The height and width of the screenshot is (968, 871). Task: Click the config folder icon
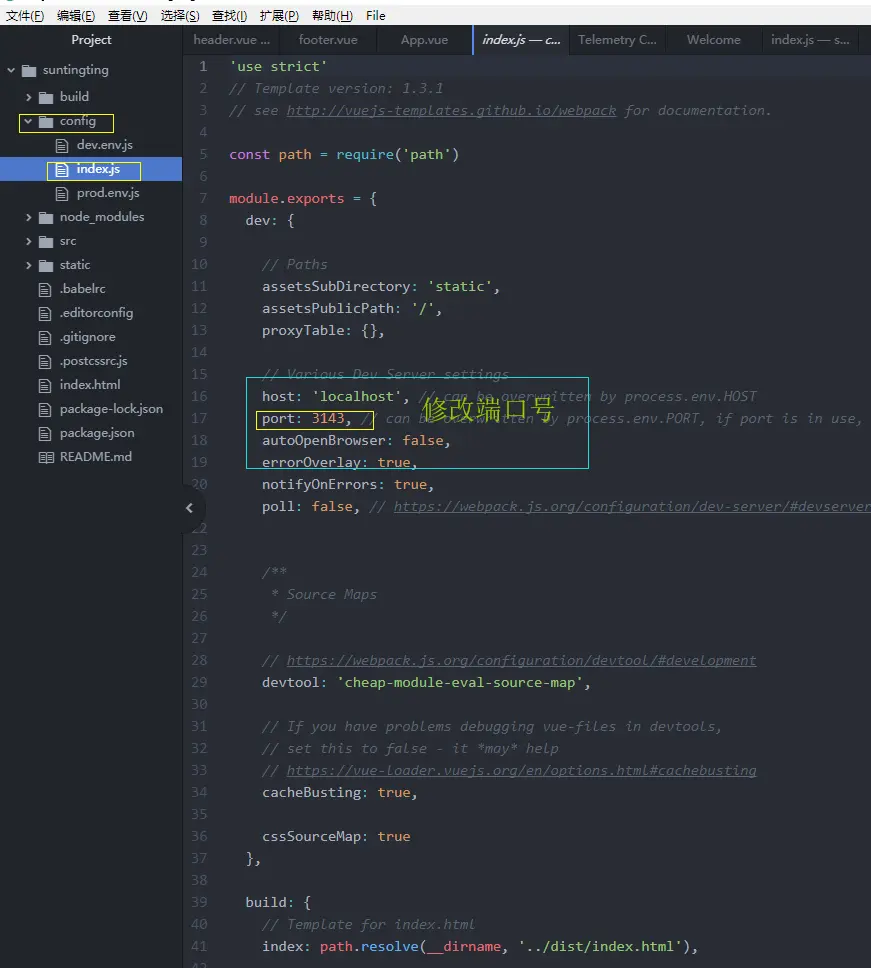[46, 122]
